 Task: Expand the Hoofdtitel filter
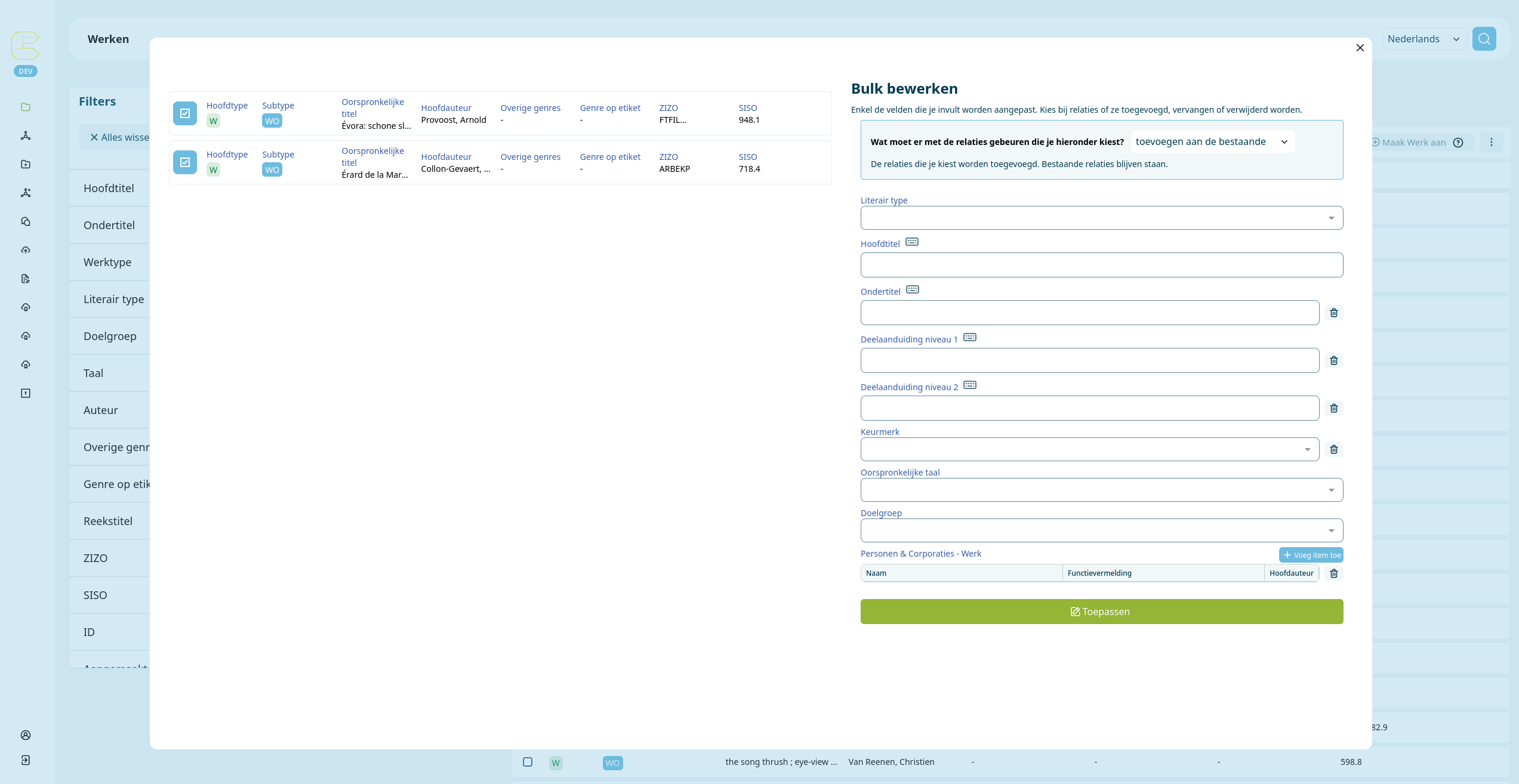(x=110, y=189)
